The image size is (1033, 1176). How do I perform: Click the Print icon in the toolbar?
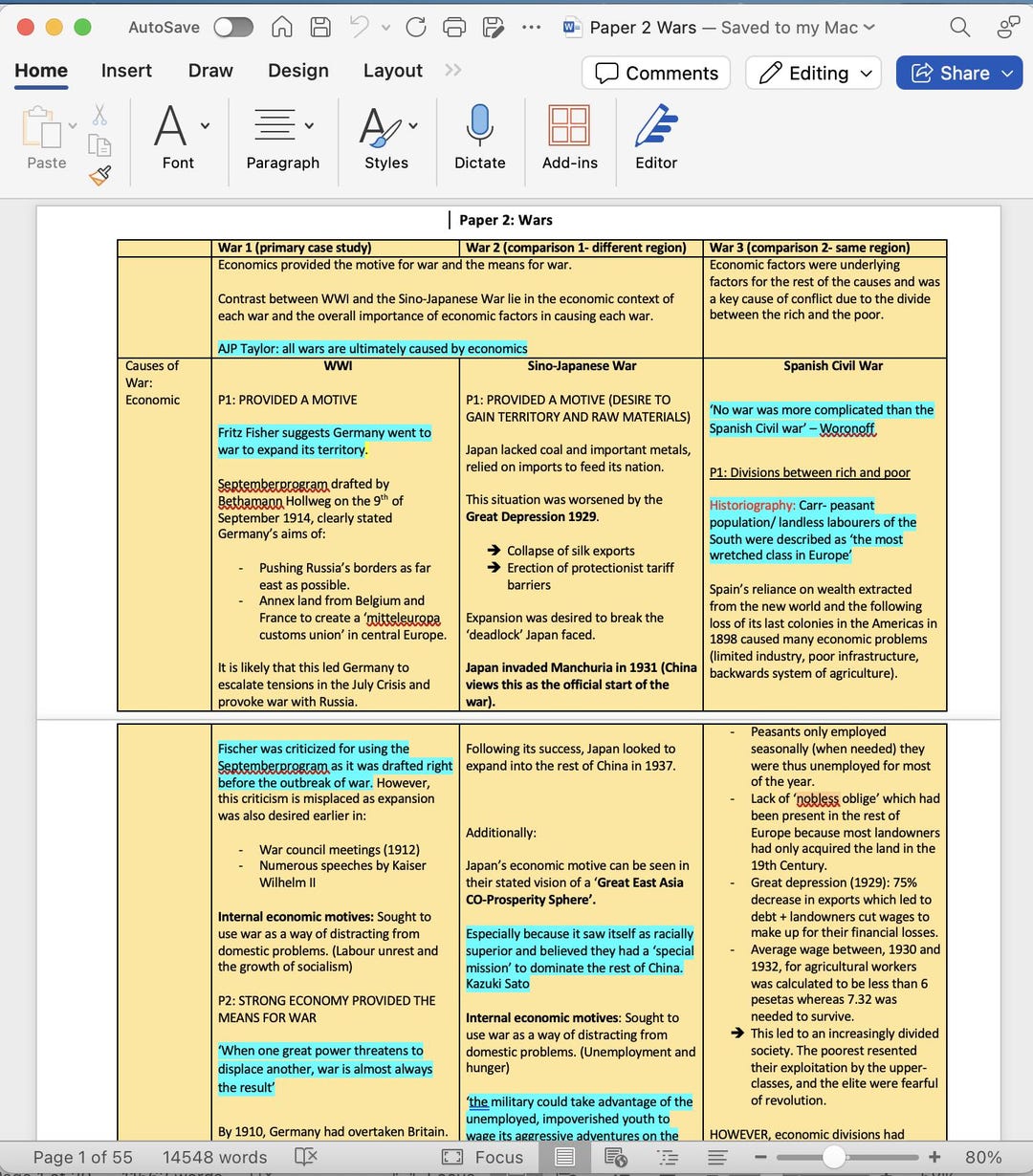453,28
